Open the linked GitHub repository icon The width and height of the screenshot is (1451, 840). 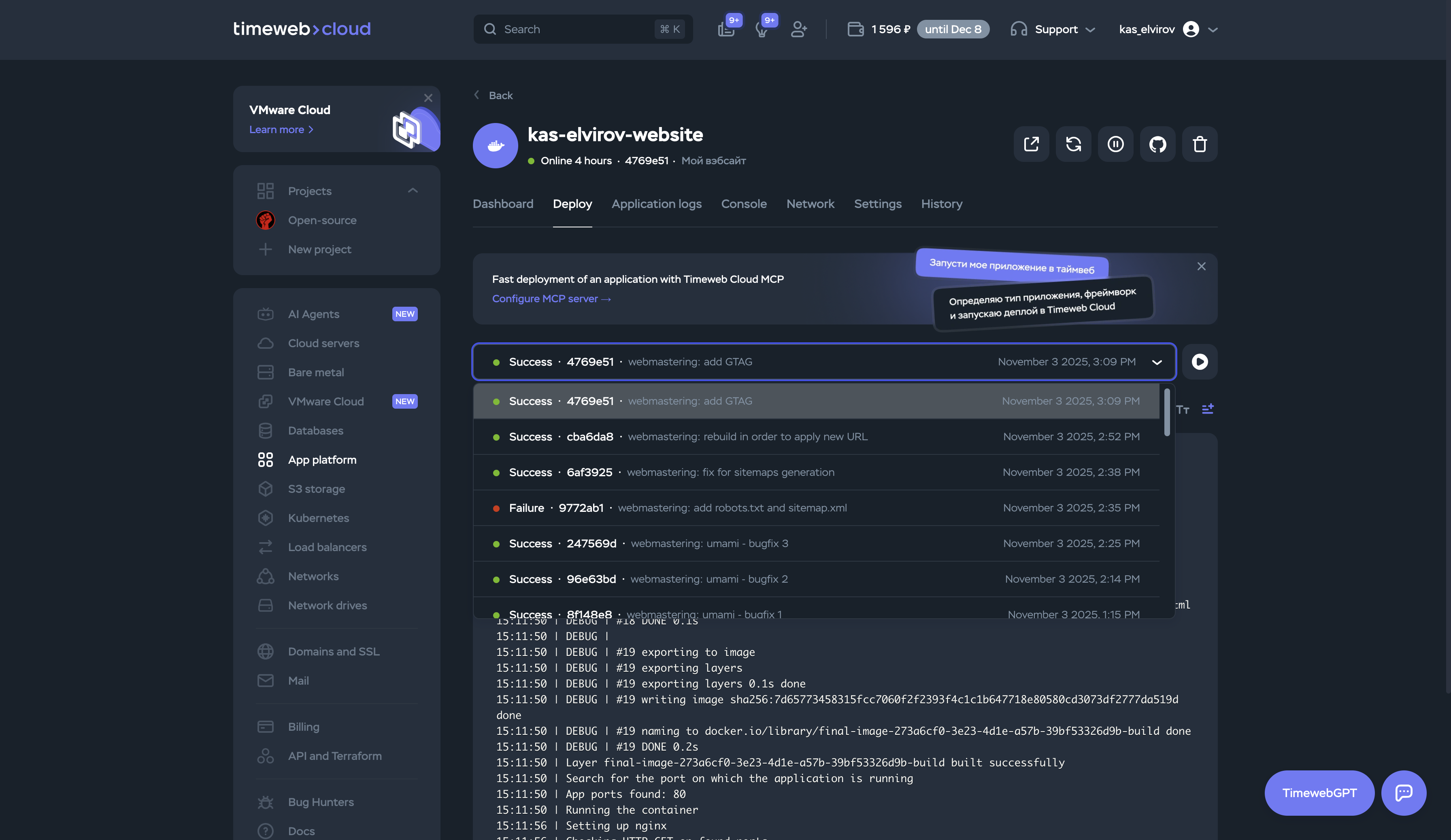(x=1157, y=144)
